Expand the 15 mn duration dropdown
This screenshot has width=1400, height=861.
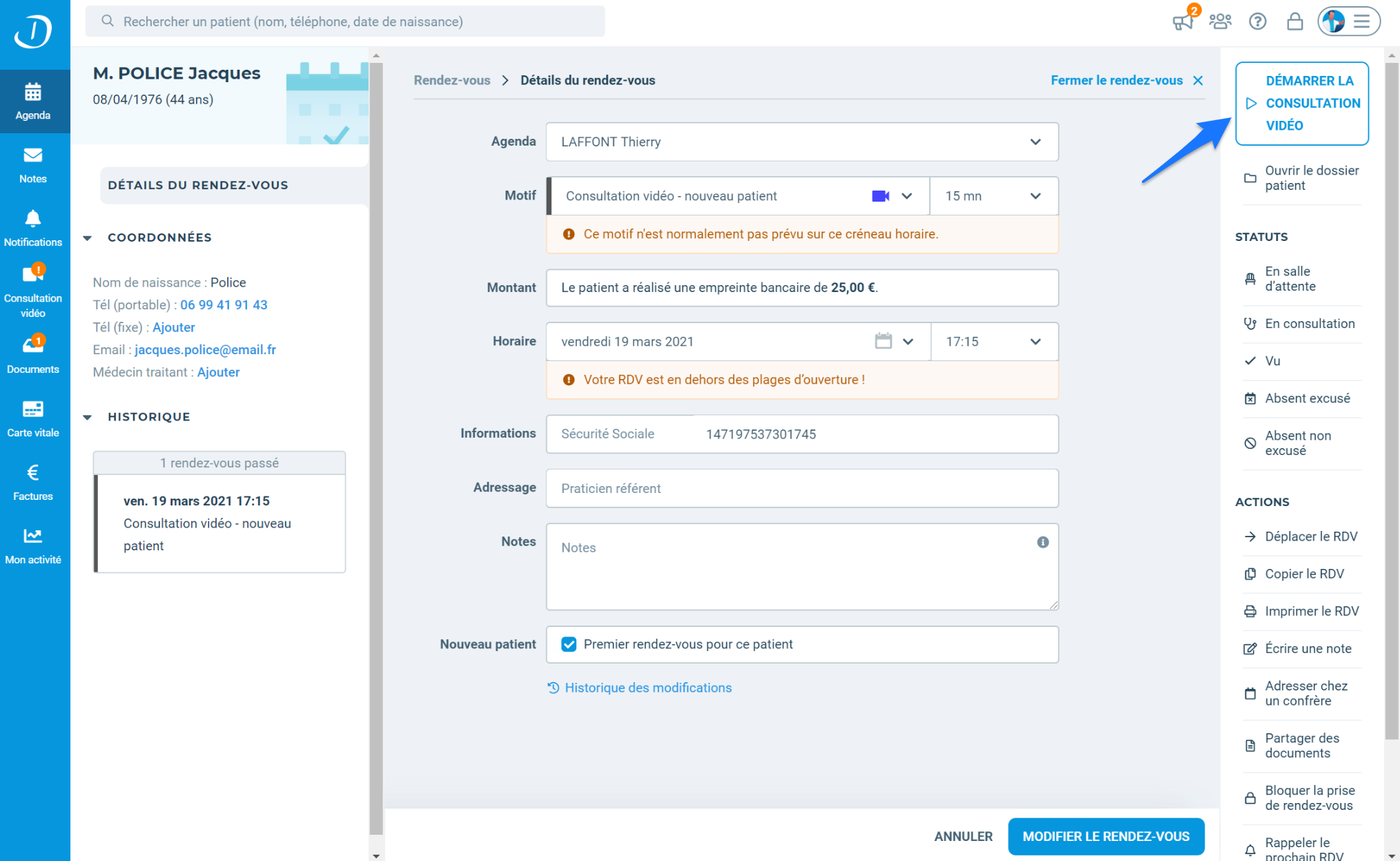tap(993, 196)
